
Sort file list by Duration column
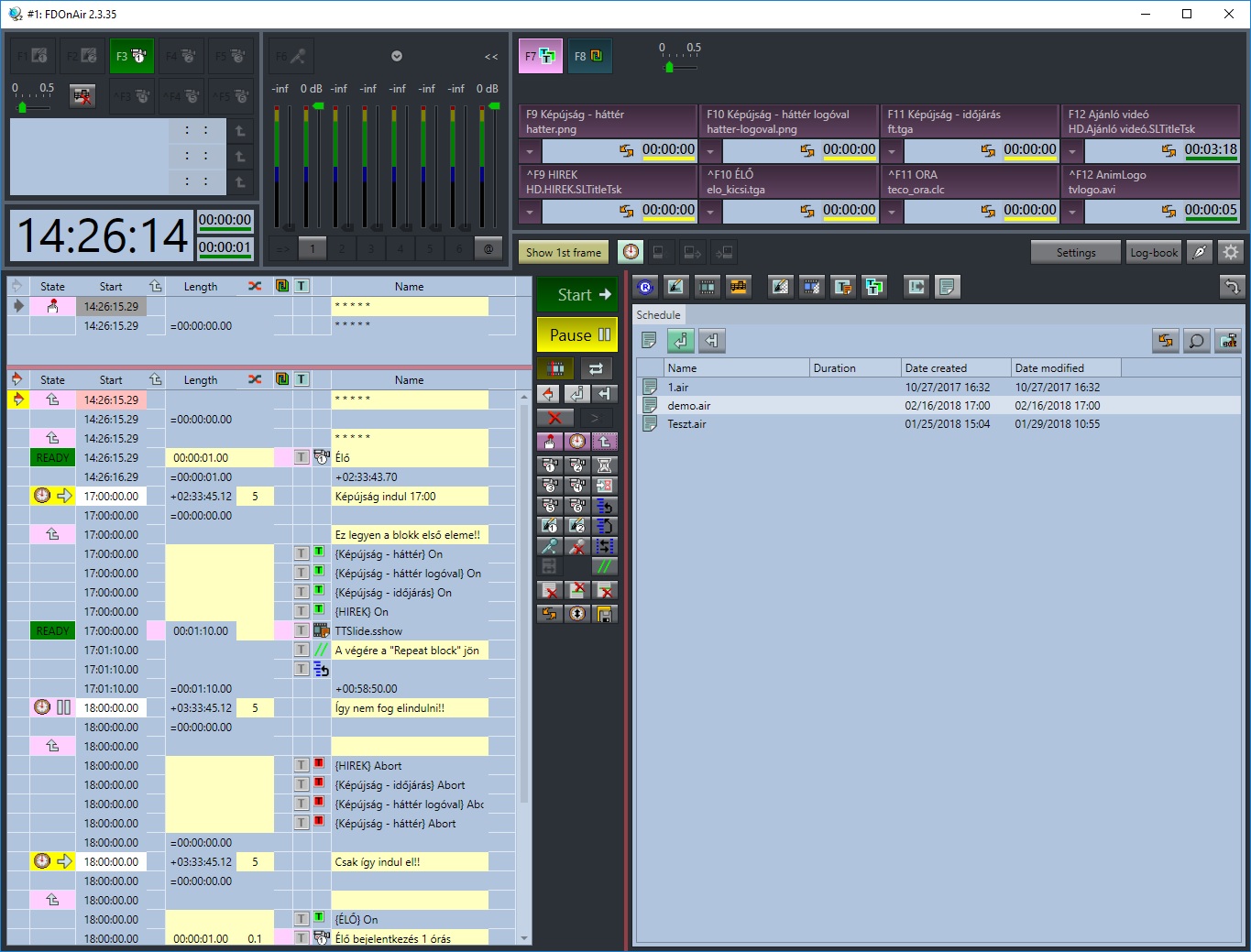point(855,367)
